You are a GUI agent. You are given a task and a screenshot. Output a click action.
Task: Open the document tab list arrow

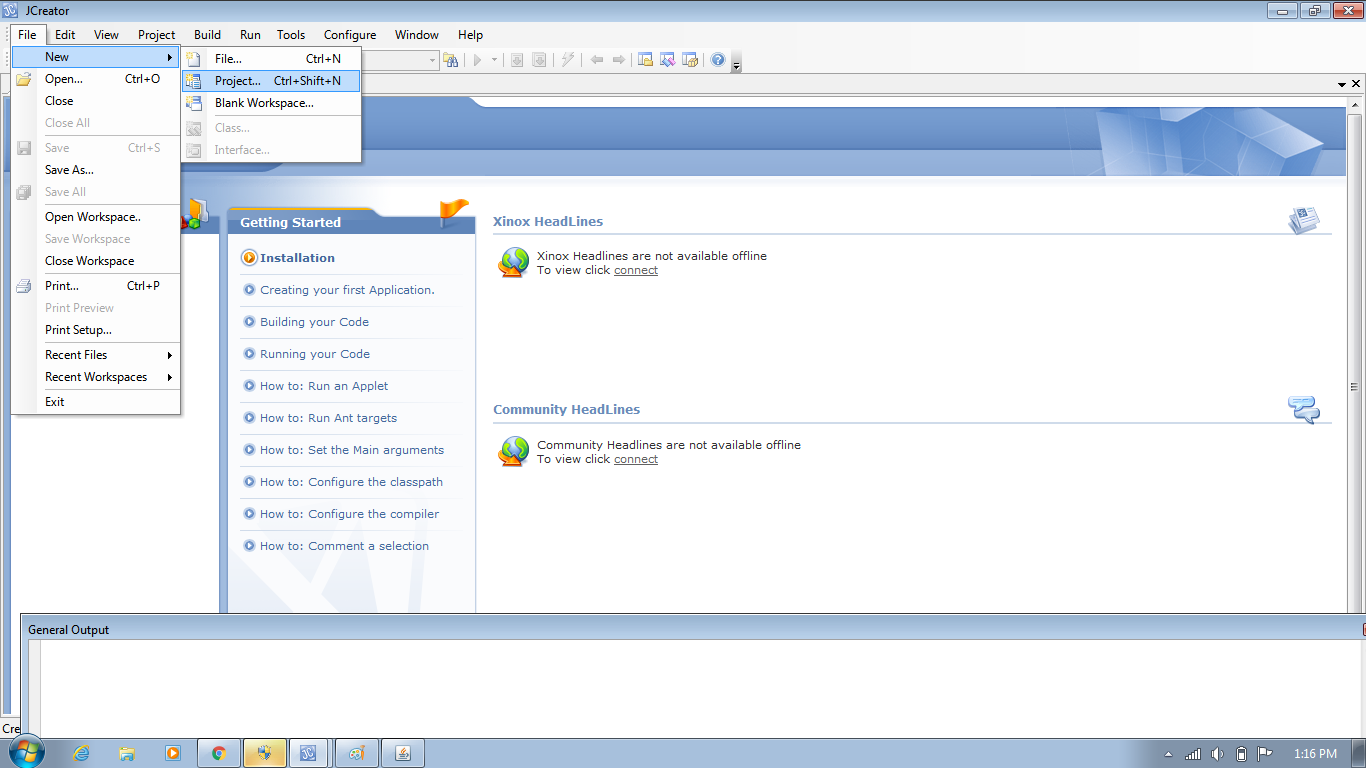coord(1342,84)
